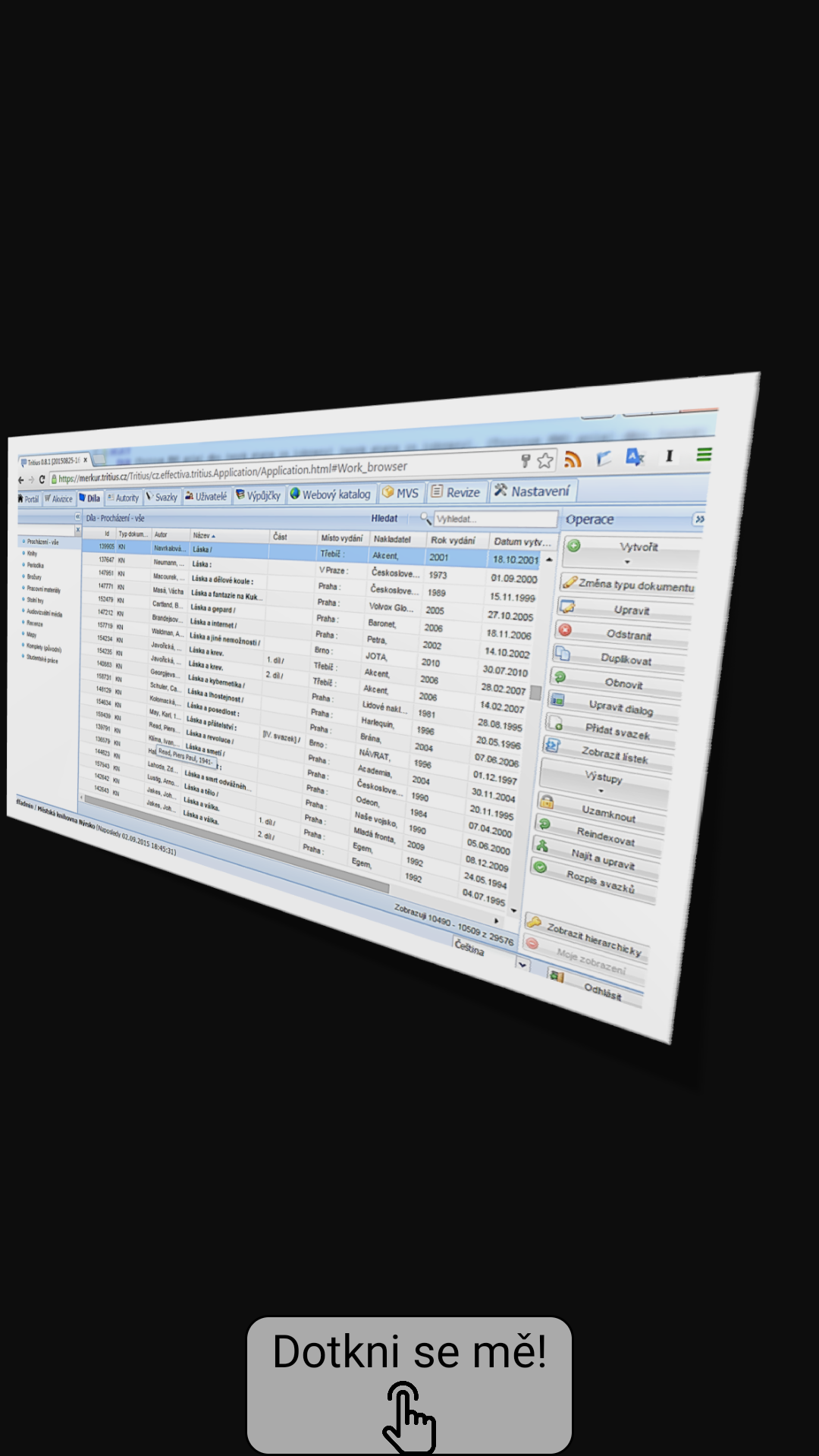819x1456 pixels.
Task: Open the 'Svazky' tab
Action: tap(162, 497)
